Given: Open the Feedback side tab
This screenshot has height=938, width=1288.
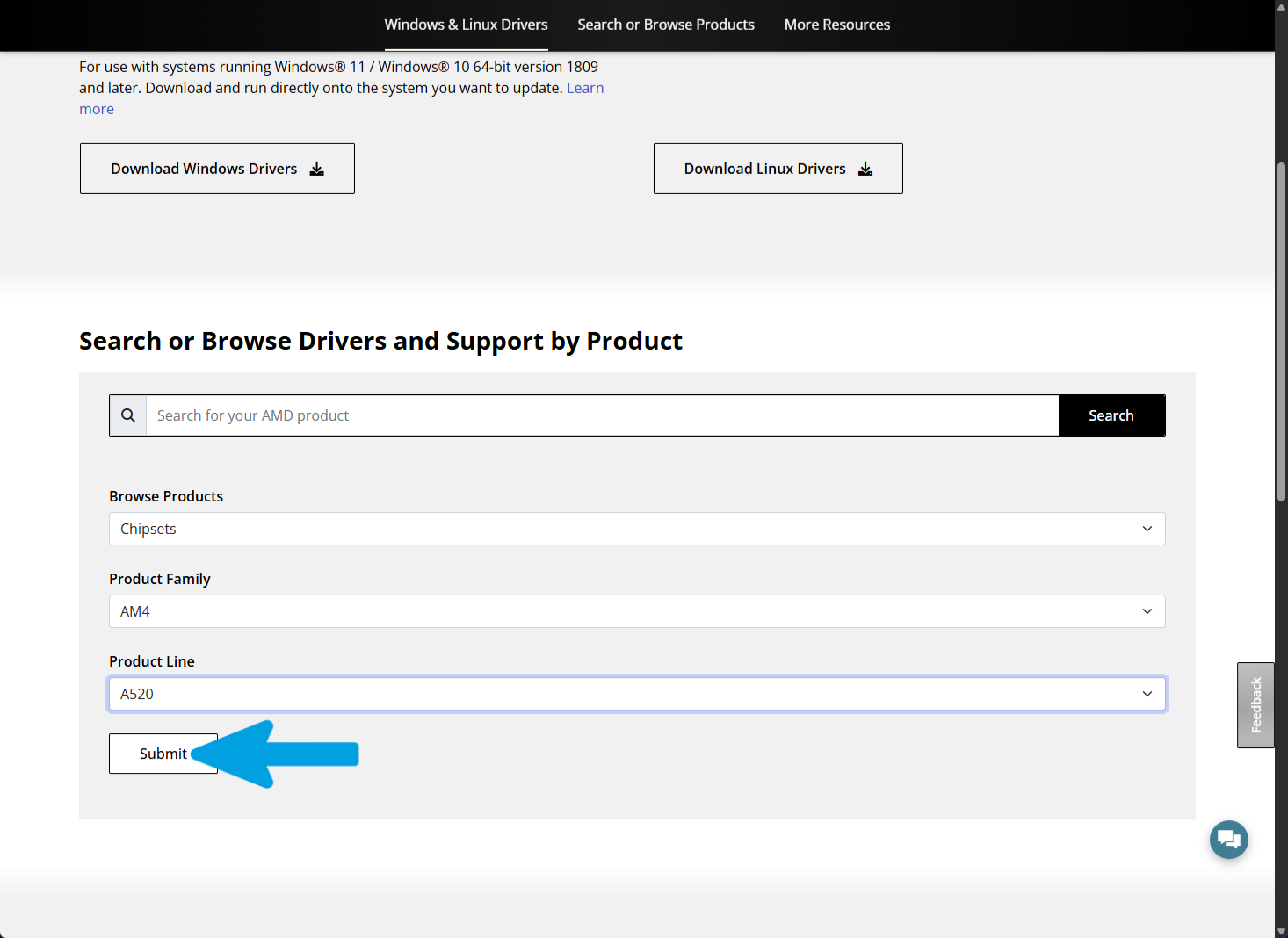Looking at the screenshot, I should (1255, 705).
